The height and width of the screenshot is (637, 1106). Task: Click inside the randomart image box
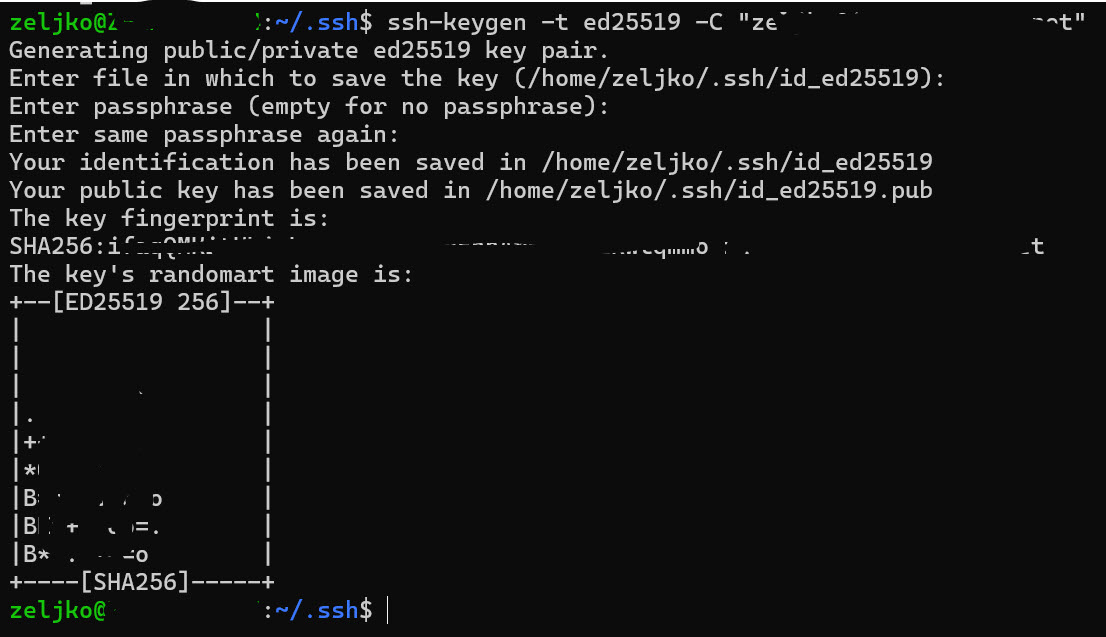point(141,442)
